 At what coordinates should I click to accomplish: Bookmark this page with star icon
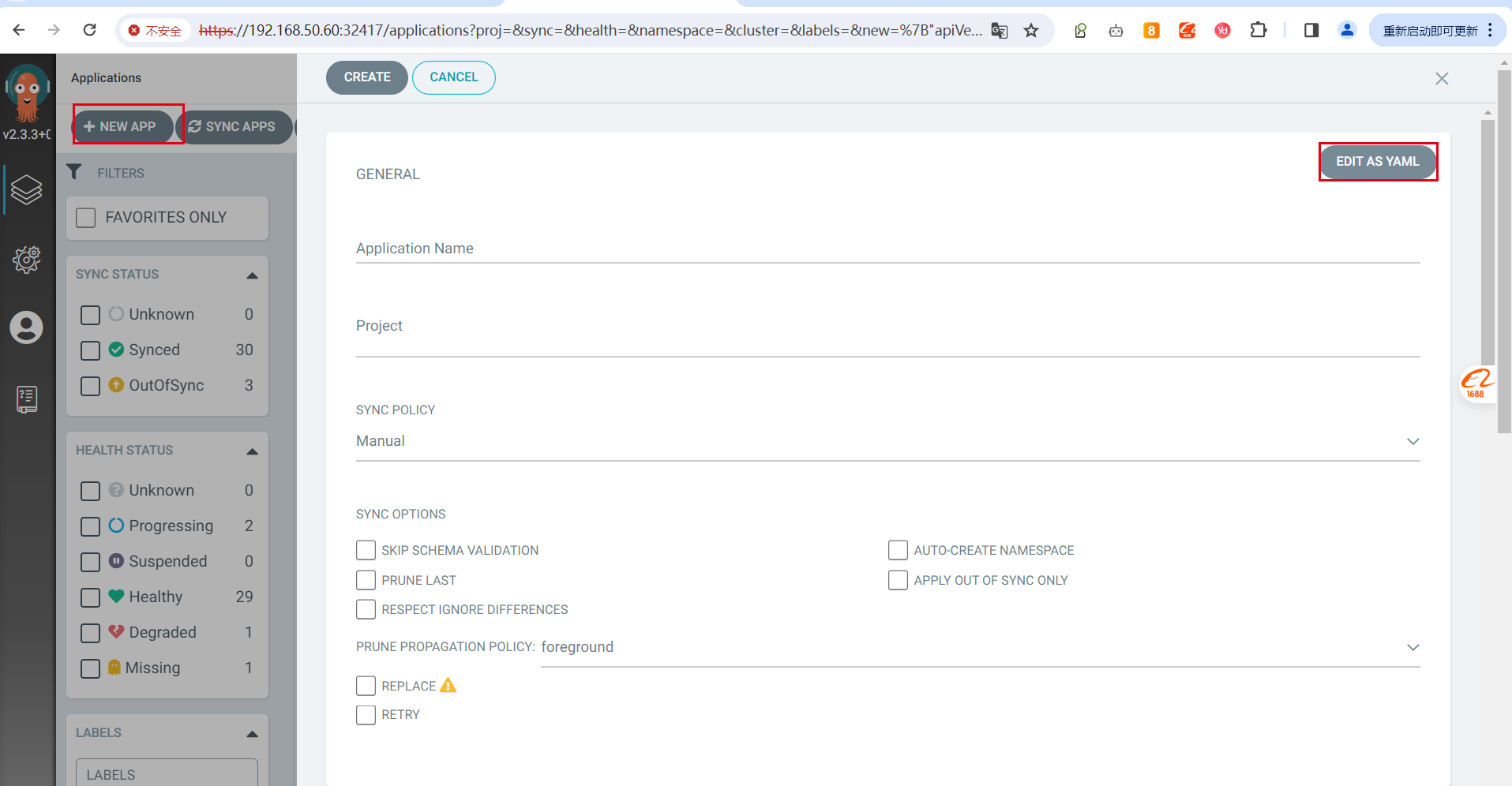[x=1031, y=31]
